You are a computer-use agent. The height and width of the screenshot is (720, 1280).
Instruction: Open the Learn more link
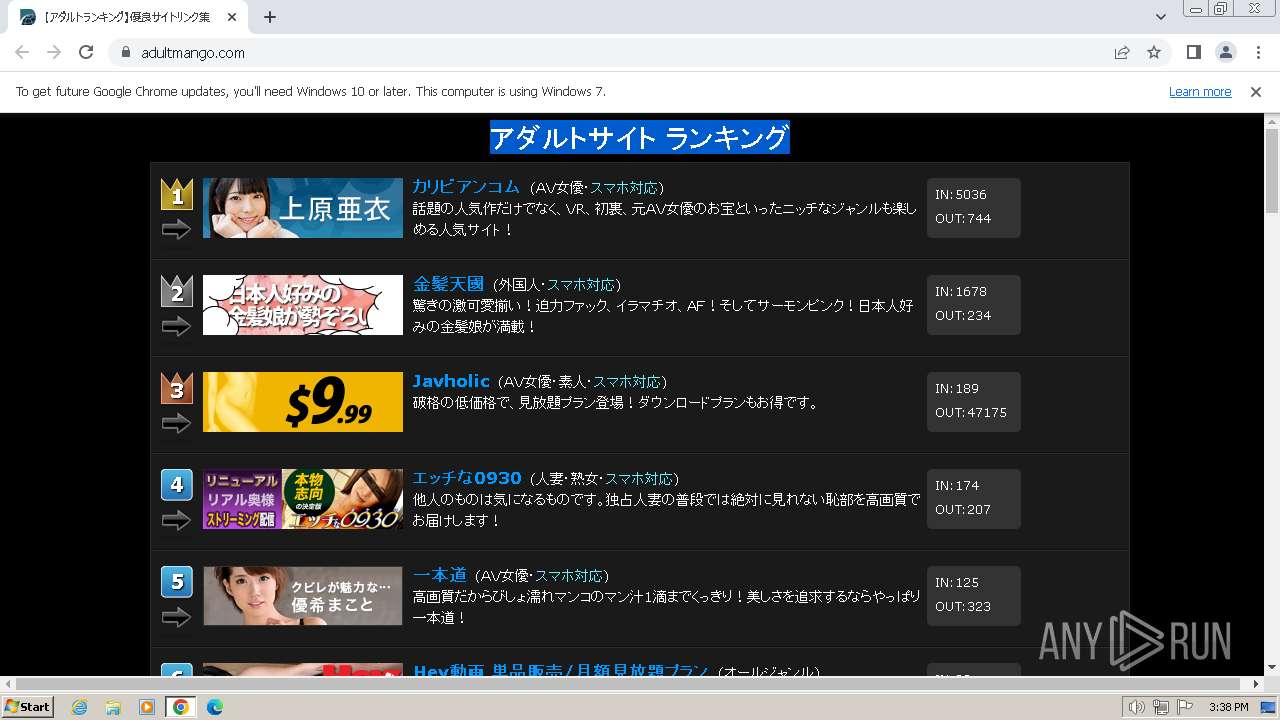click(1200, 91)
